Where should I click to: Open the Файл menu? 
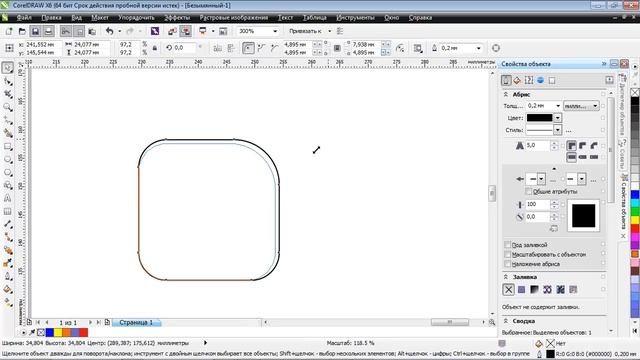(x=24, y=18)
